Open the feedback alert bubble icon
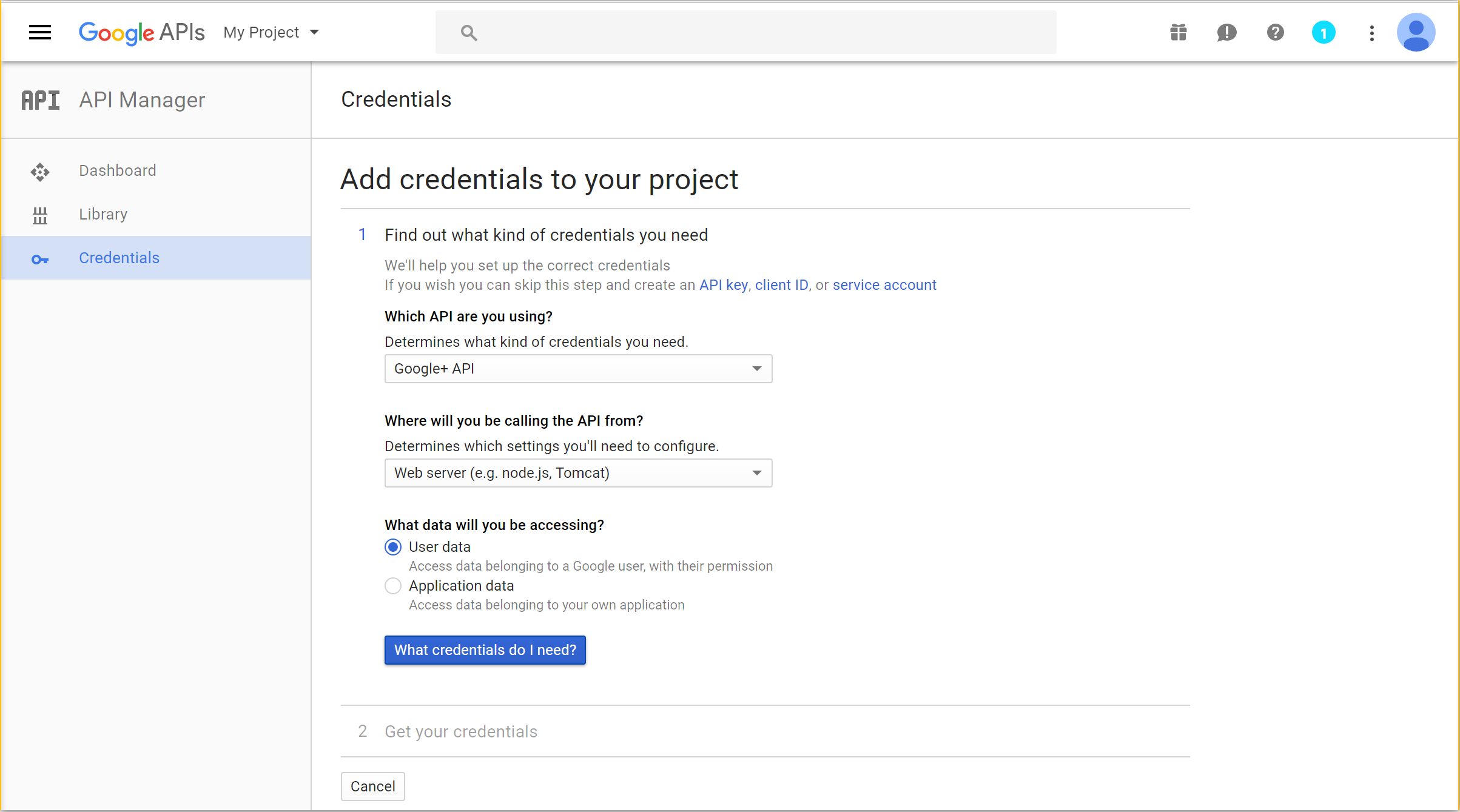1460x812 pixels. (1226, 32)
